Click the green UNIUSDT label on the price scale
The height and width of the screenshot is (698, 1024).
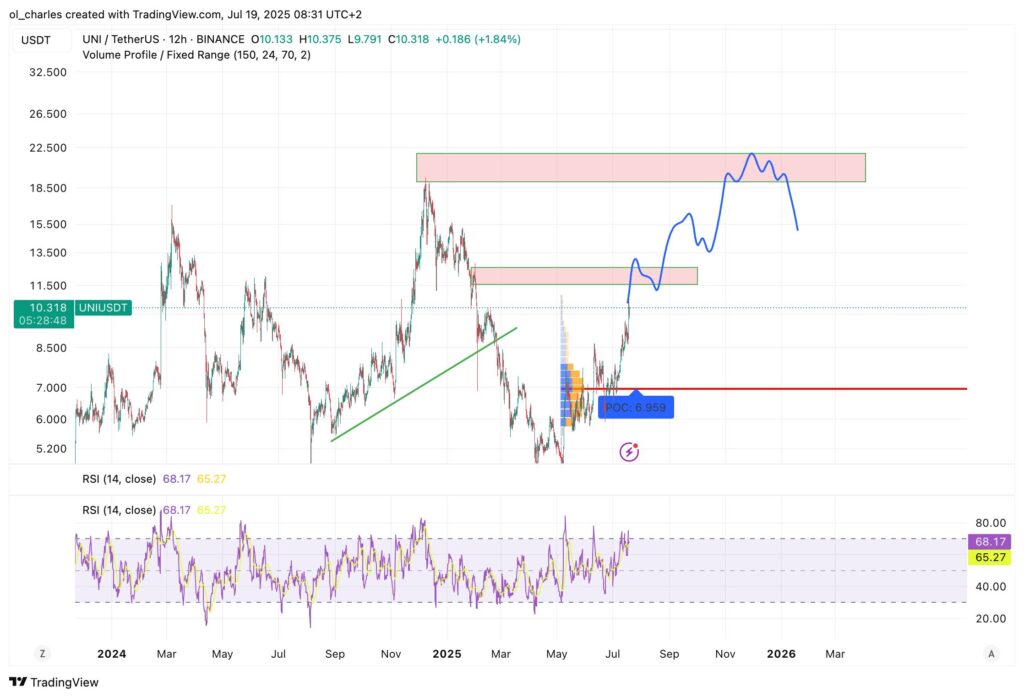pos(103,308)
